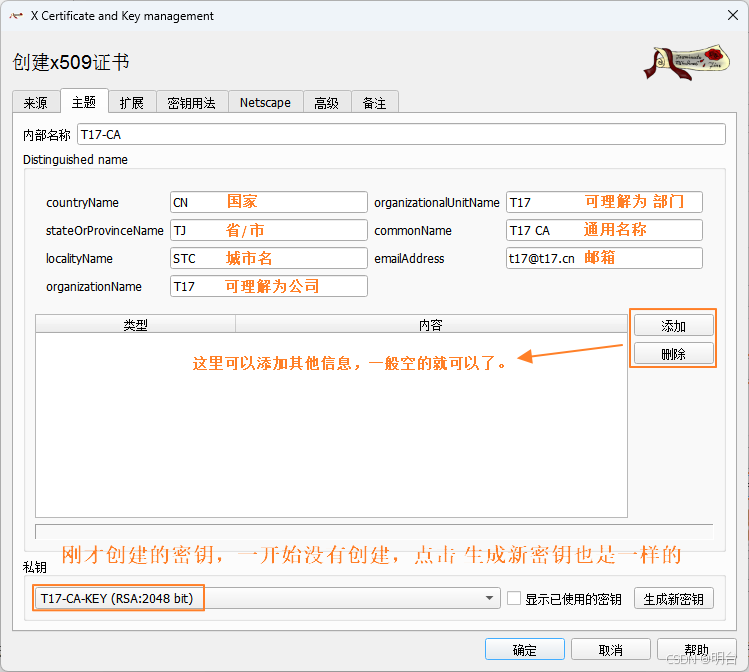Click the 添加 button
This screenshot has height=672, width=749.
(x=674, y=326)
